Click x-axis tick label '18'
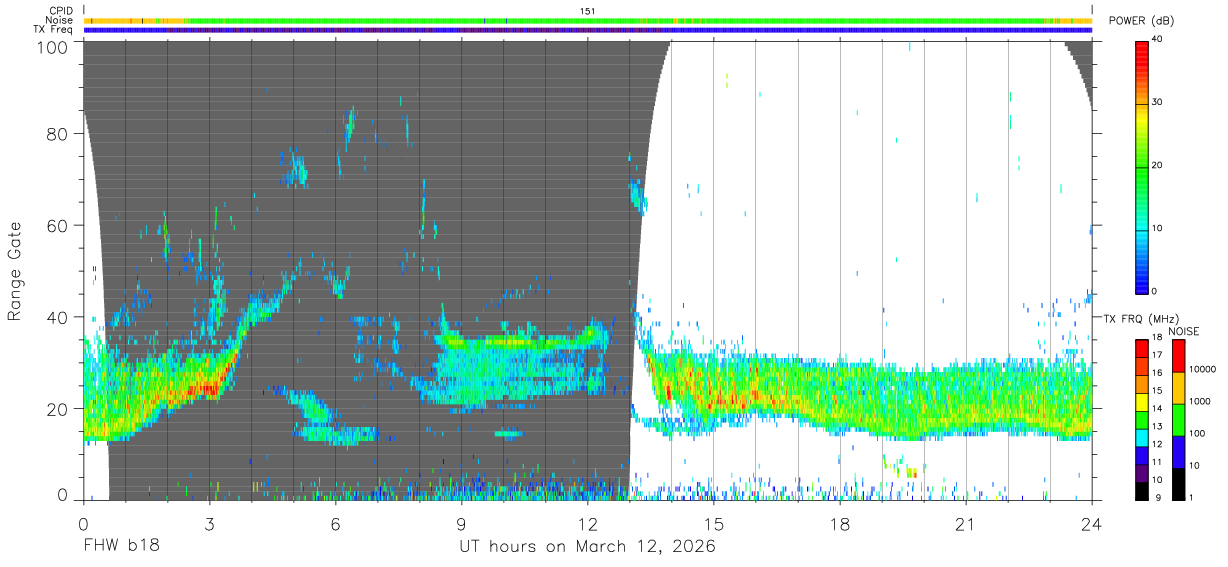The image size is (1228, 567). tap(840, 524)
